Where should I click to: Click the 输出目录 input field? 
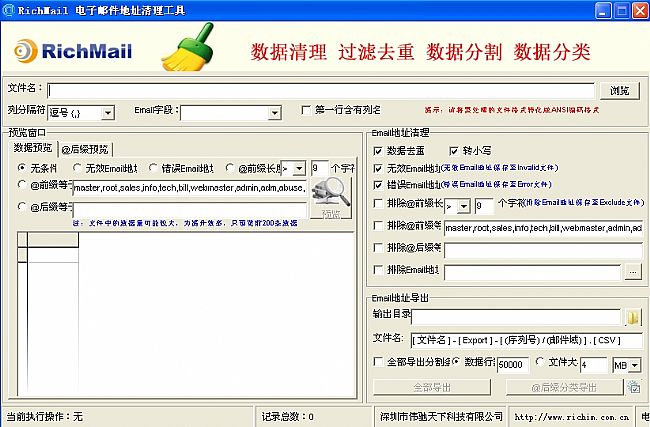[516, 318]
